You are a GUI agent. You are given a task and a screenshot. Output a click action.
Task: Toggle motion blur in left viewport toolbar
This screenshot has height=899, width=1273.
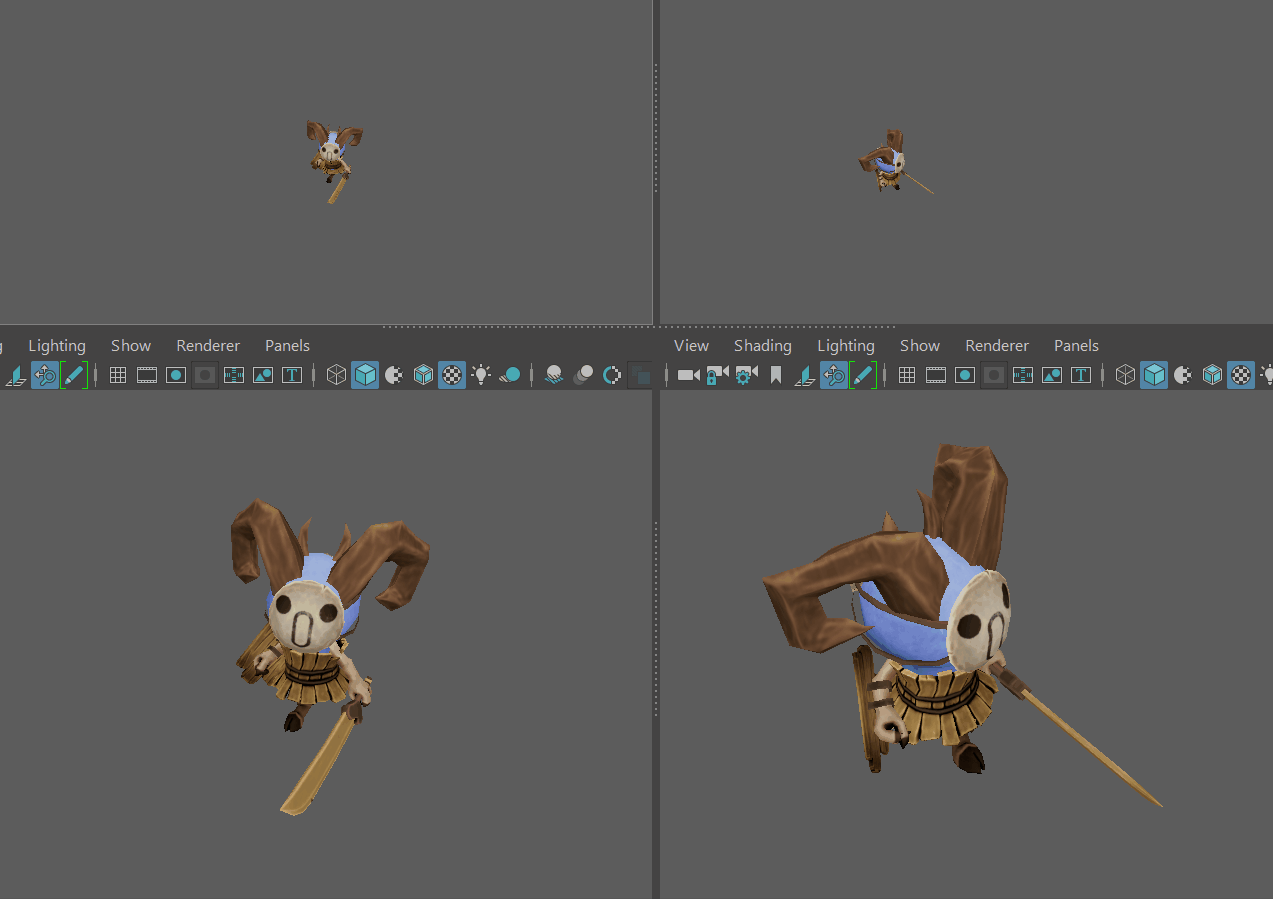[x=583, y=375]
